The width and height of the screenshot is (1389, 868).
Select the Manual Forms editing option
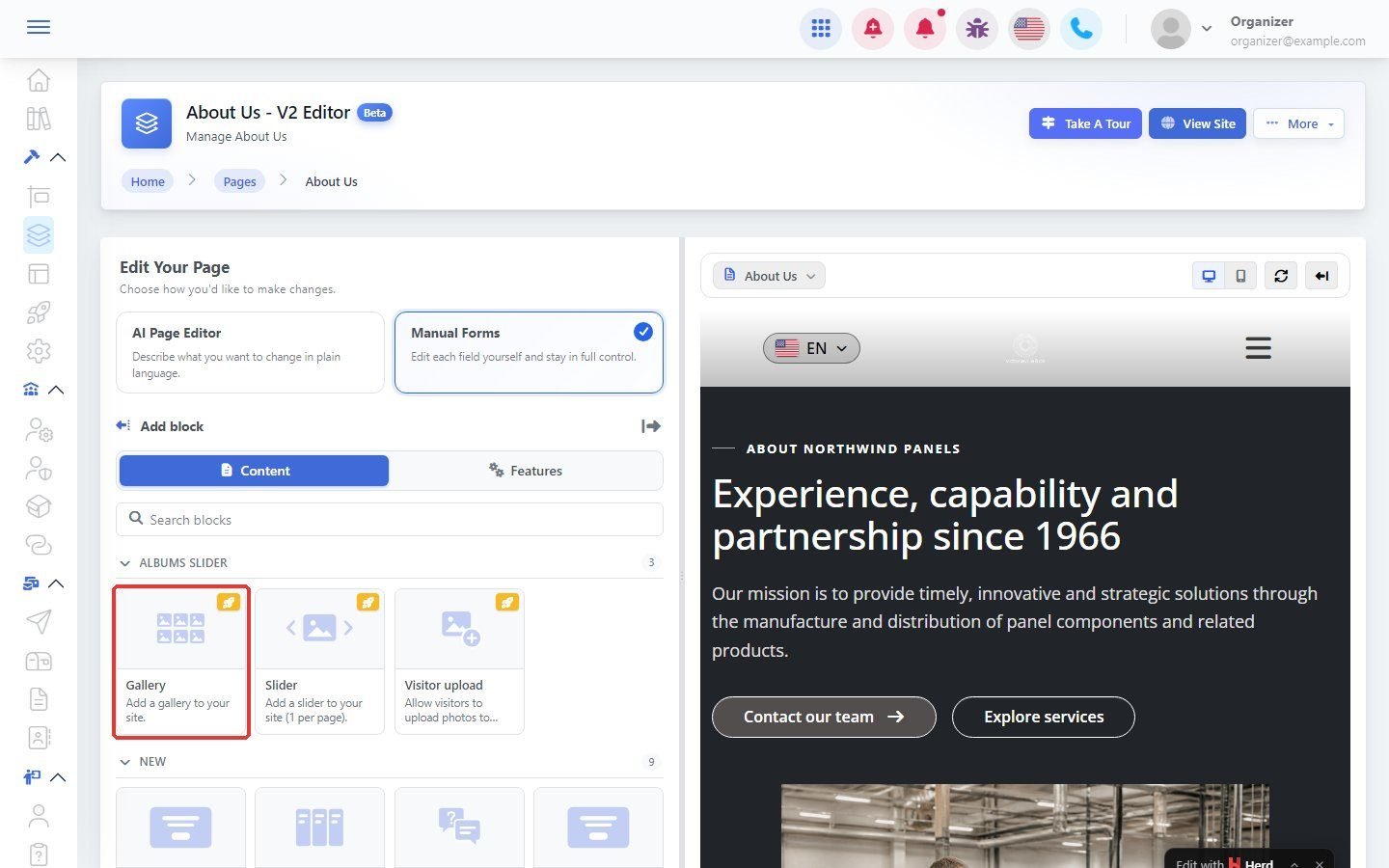[529, 352]
